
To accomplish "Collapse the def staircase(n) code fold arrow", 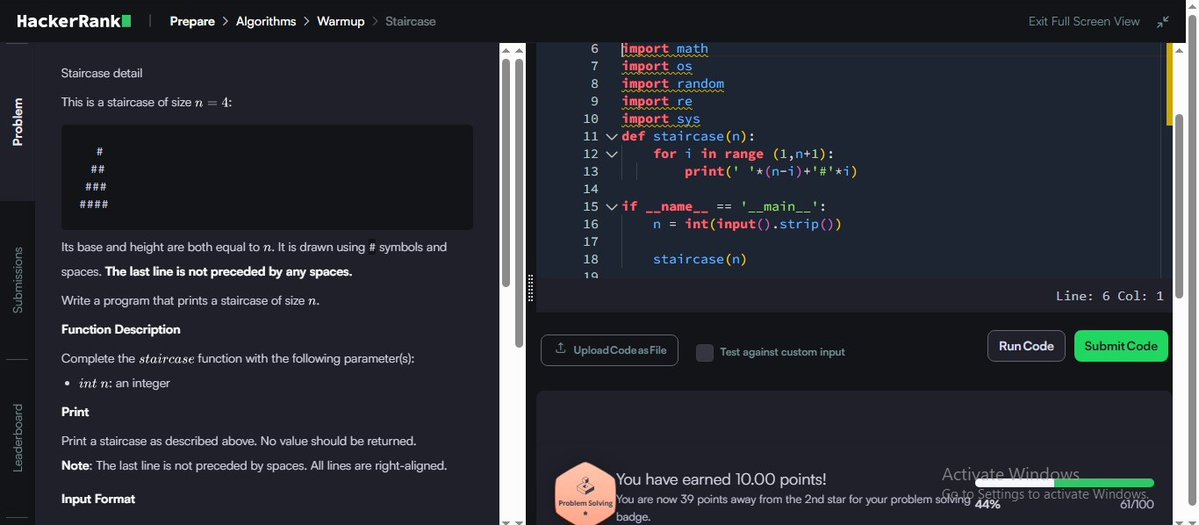I will tap(611, 137).
